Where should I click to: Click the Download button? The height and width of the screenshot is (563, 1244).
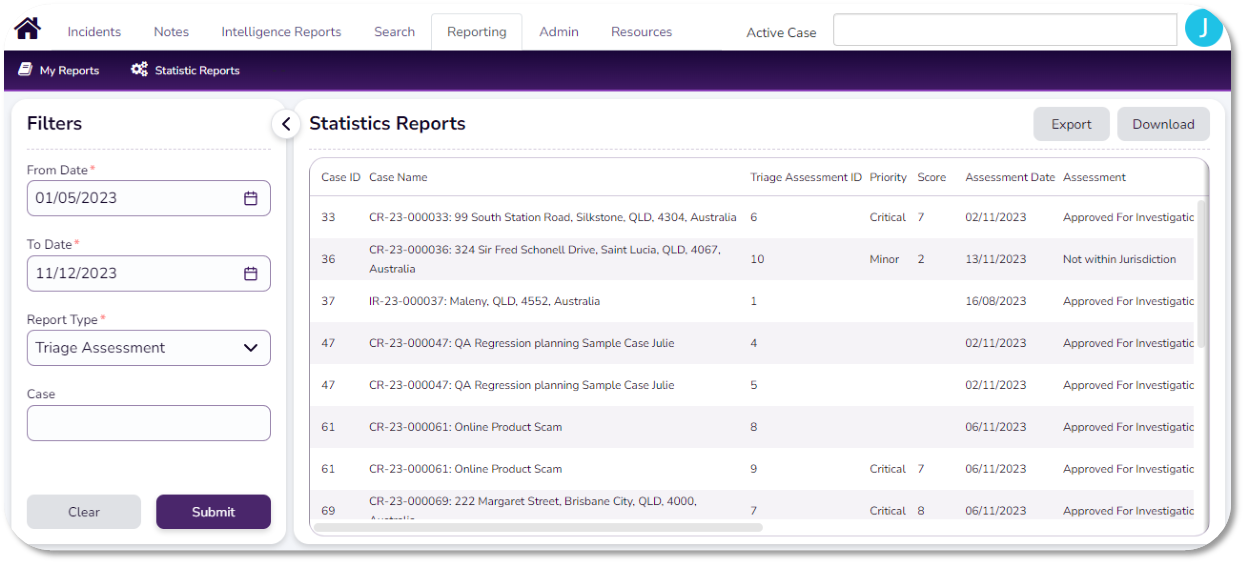click(x=1163, y=124)
